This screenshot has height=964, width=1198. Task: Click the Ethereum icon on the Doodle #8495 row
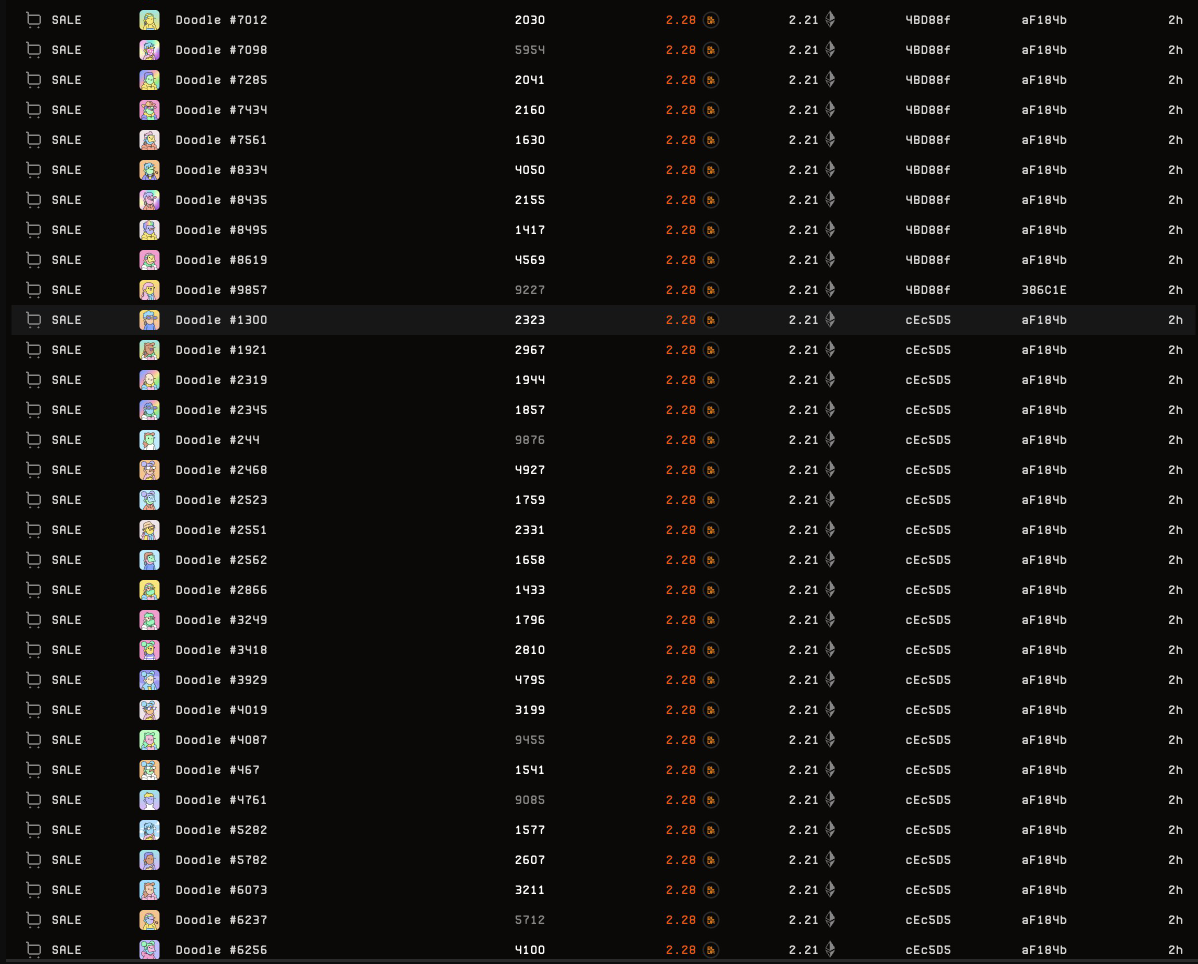(831, 230)
